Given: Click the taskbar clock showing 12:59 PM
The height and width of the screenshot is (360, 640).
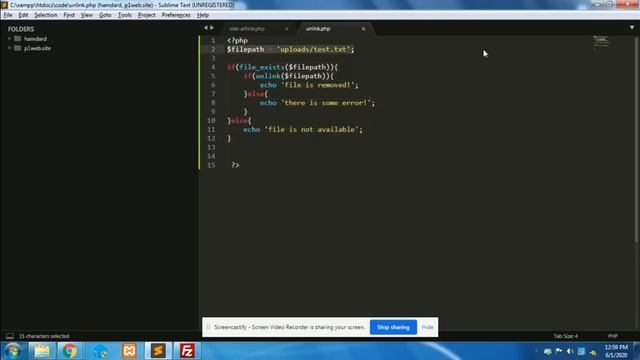Looking at the screenshot, I should [616, 351].
